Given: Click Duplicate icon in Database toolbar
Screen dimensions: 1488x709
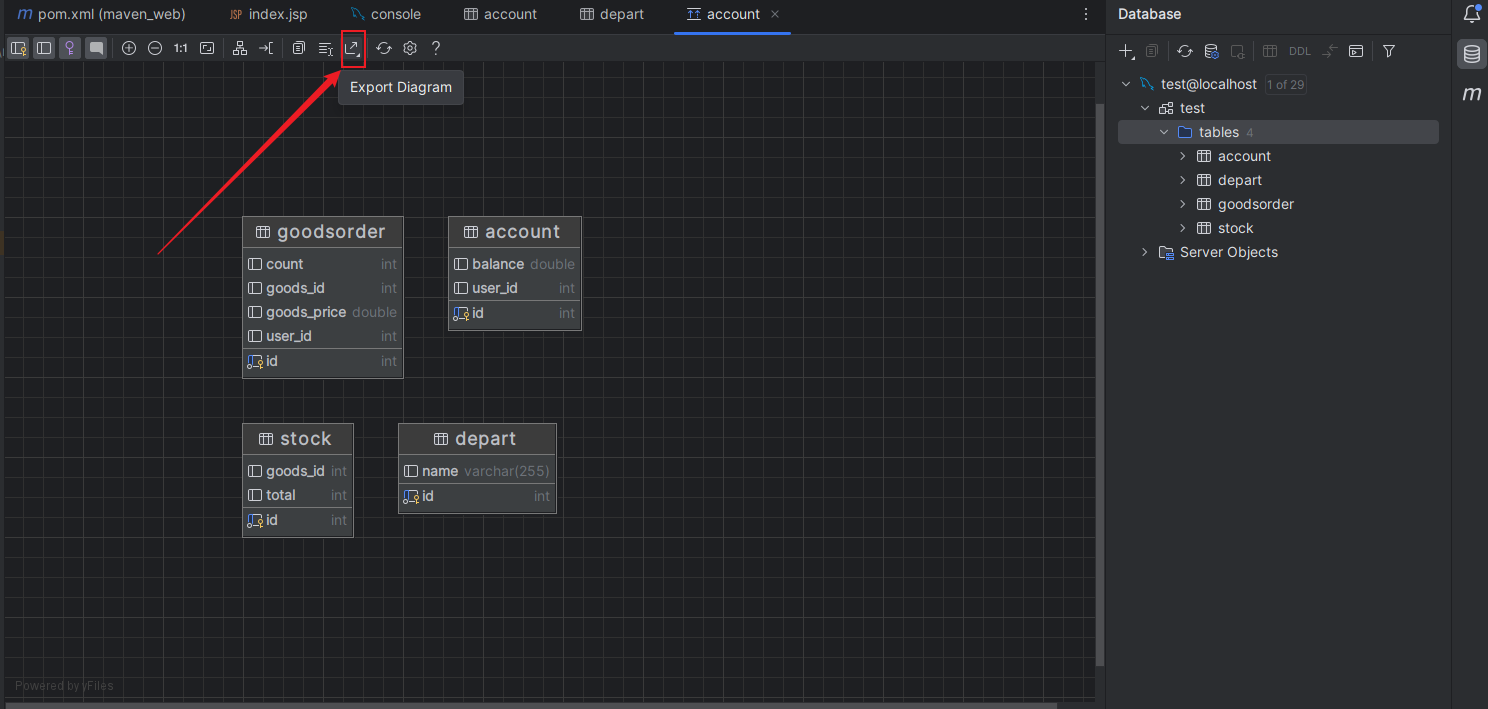Looking at the screenshot, I should pyautogui.click(x=1152, y=51).
